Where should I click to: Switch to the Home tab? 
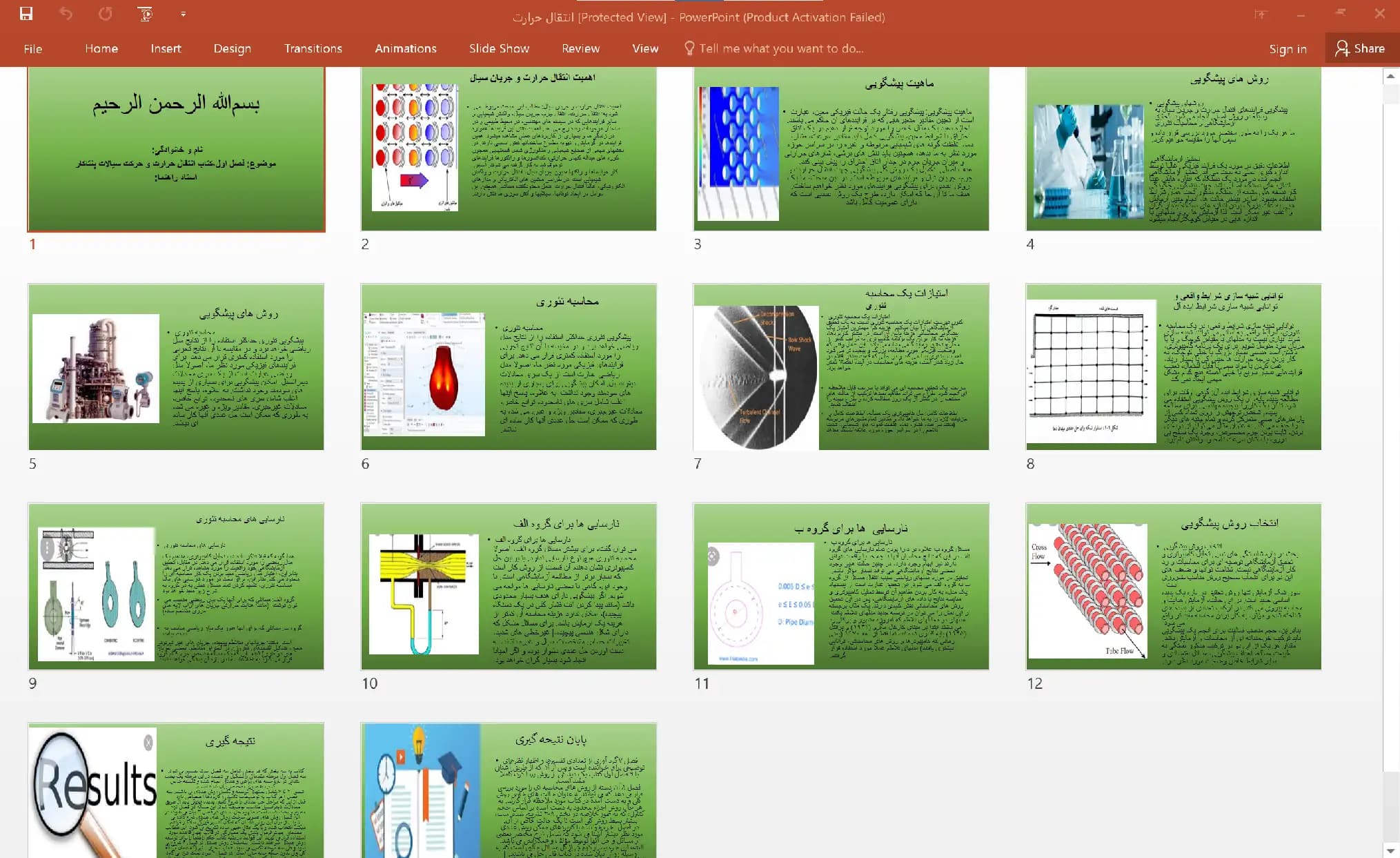coord(101,48)
